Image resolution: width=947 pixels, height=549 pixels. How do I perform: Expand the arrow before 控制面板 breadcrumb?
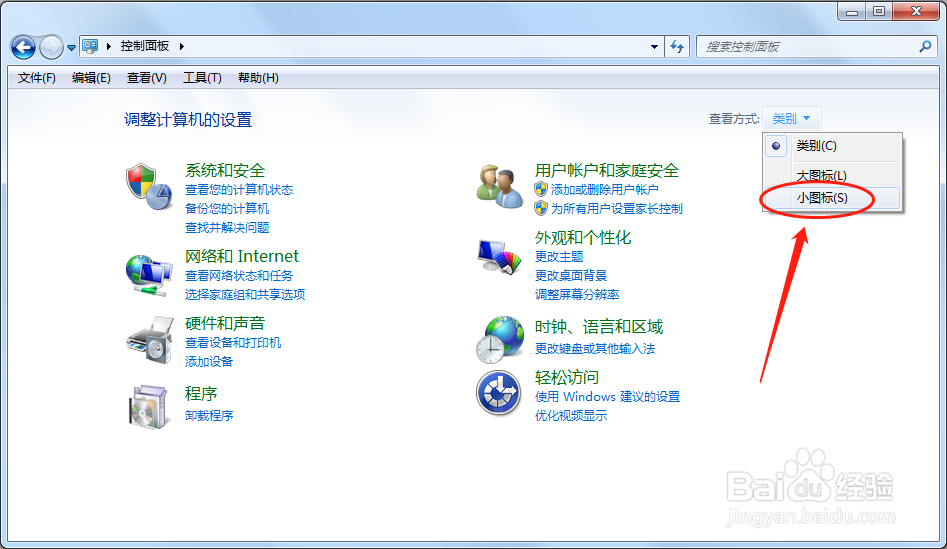(109, 46)
